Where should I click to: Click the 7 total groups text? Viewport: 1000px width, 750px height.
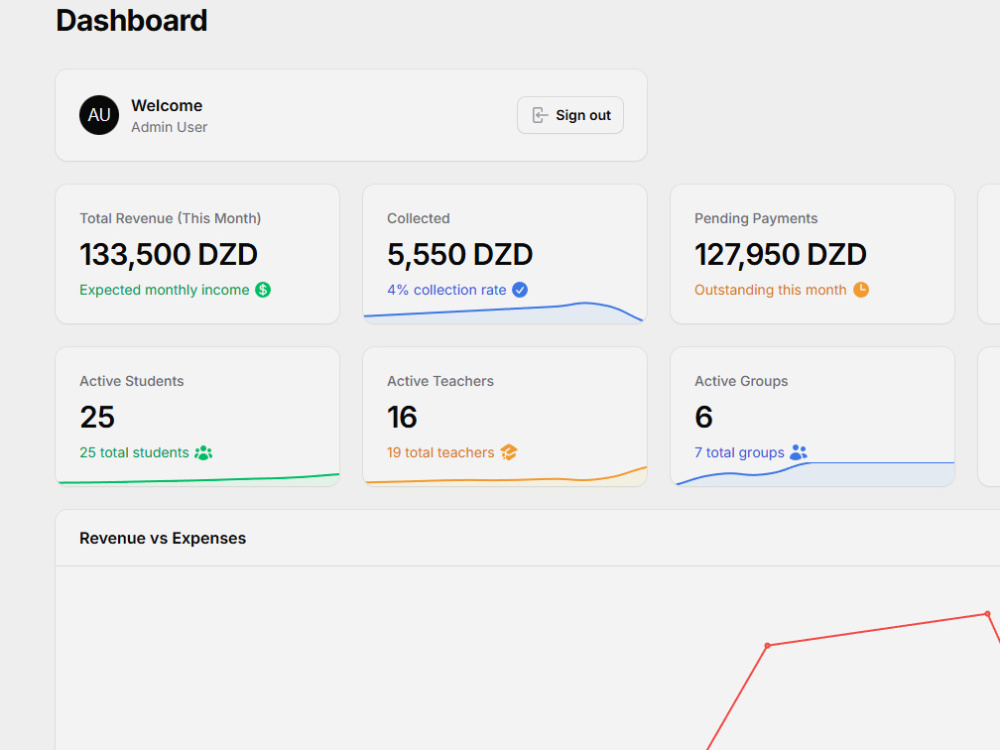739,452
